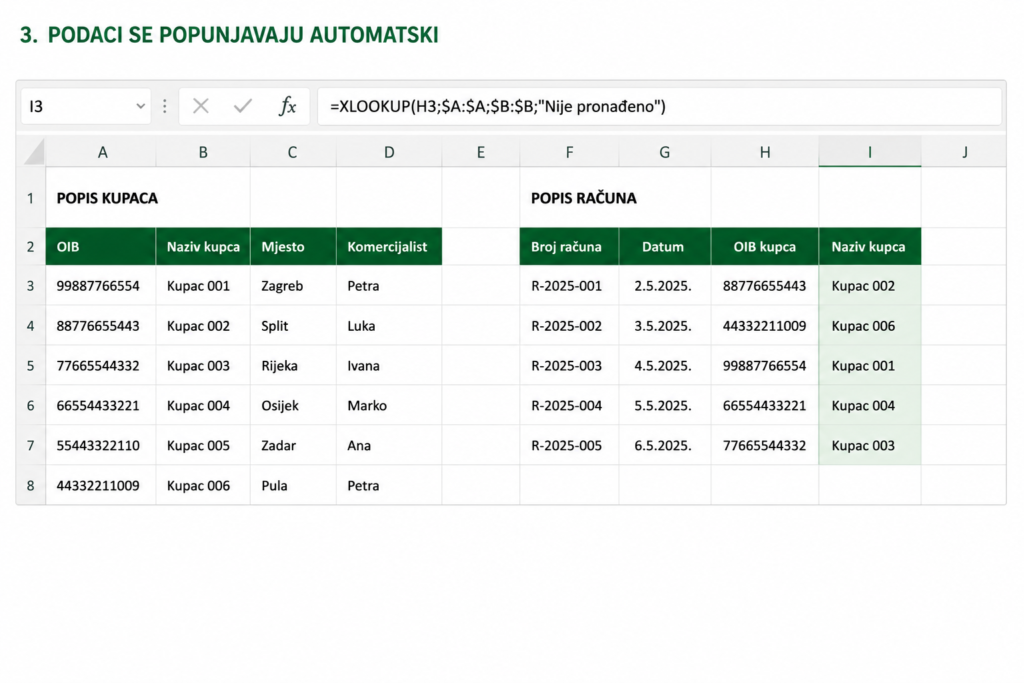Select cell Kupac 003 in column I

pos(870,445)
